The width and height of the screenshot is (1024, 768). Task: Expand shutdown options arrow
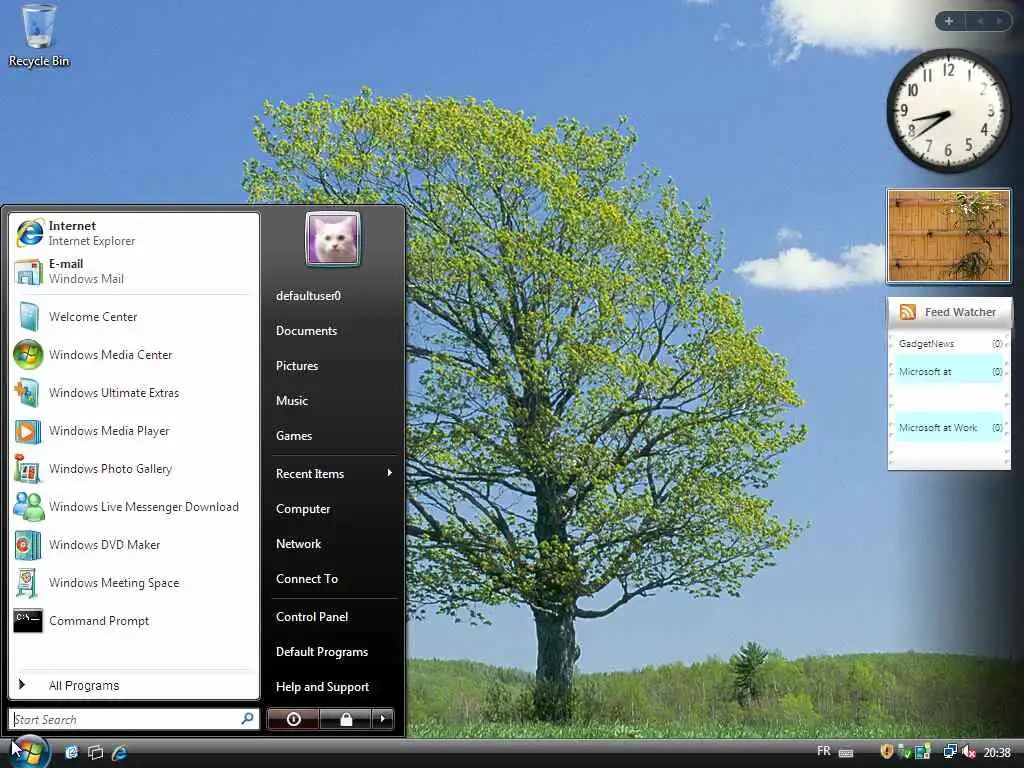coord(383,719)
